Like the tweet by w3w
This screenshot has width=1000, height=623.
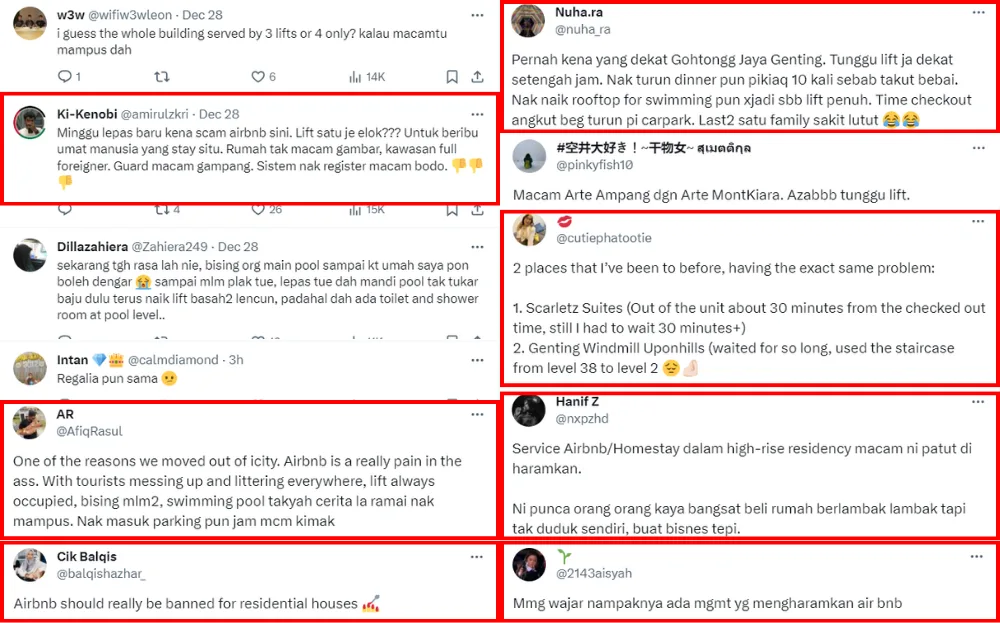(258, 76)
